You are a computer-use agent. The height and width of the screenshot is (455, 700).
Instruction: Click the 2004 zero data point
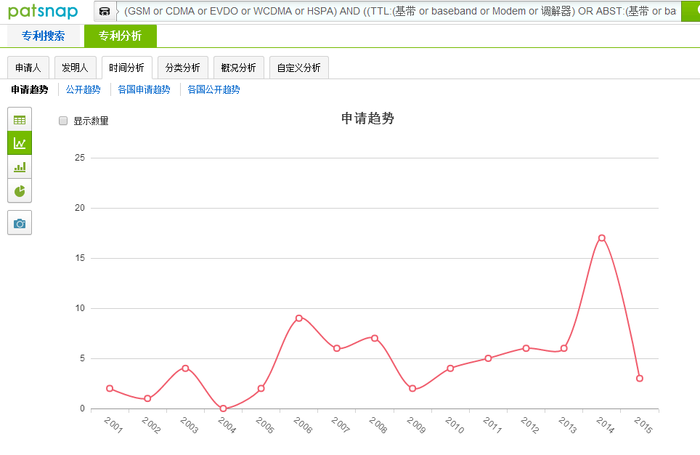(223, 409)
